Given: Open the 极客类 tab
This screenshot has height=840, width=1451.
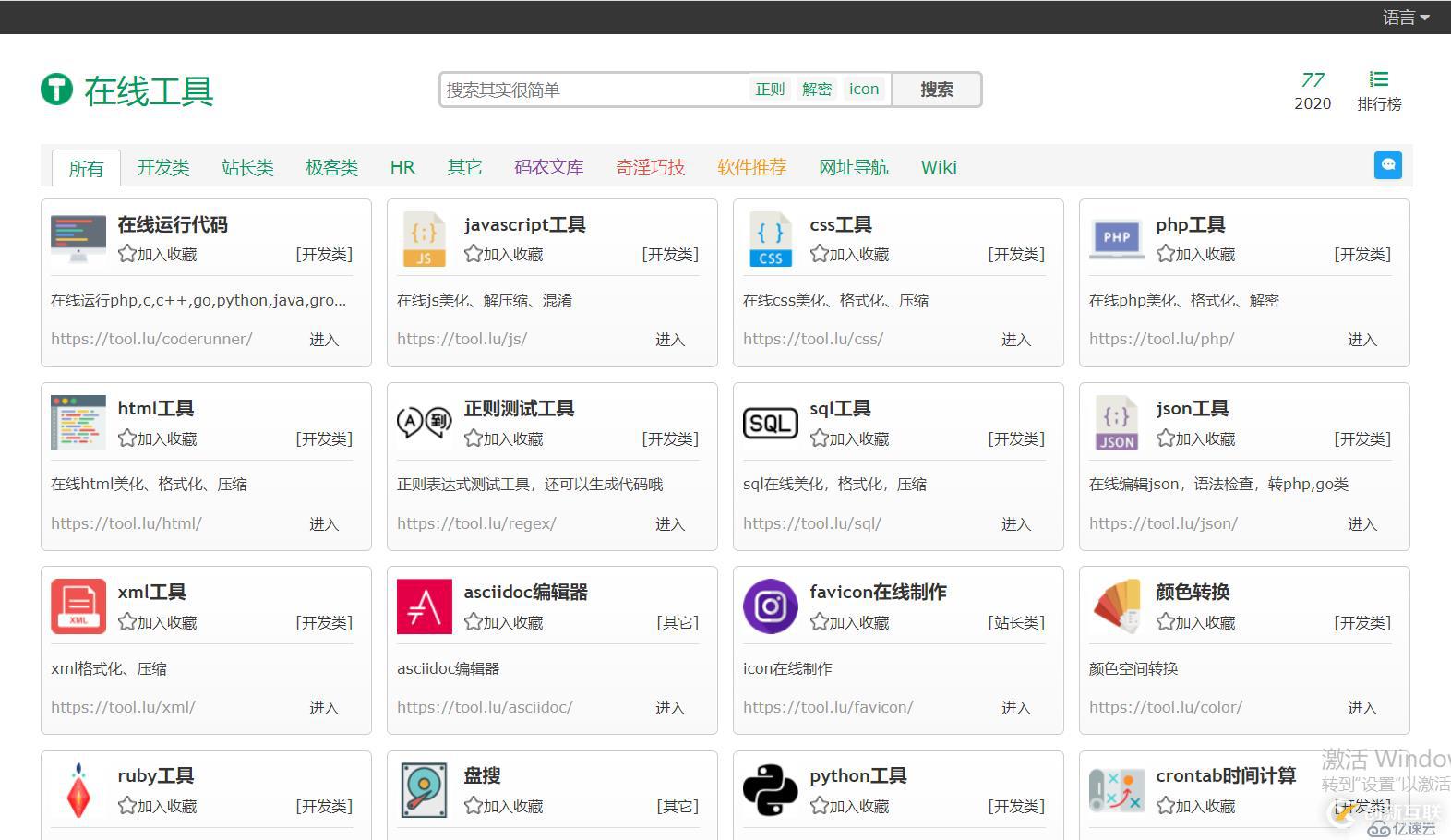Looking at the screenshot, I should (x=331, y=167).
